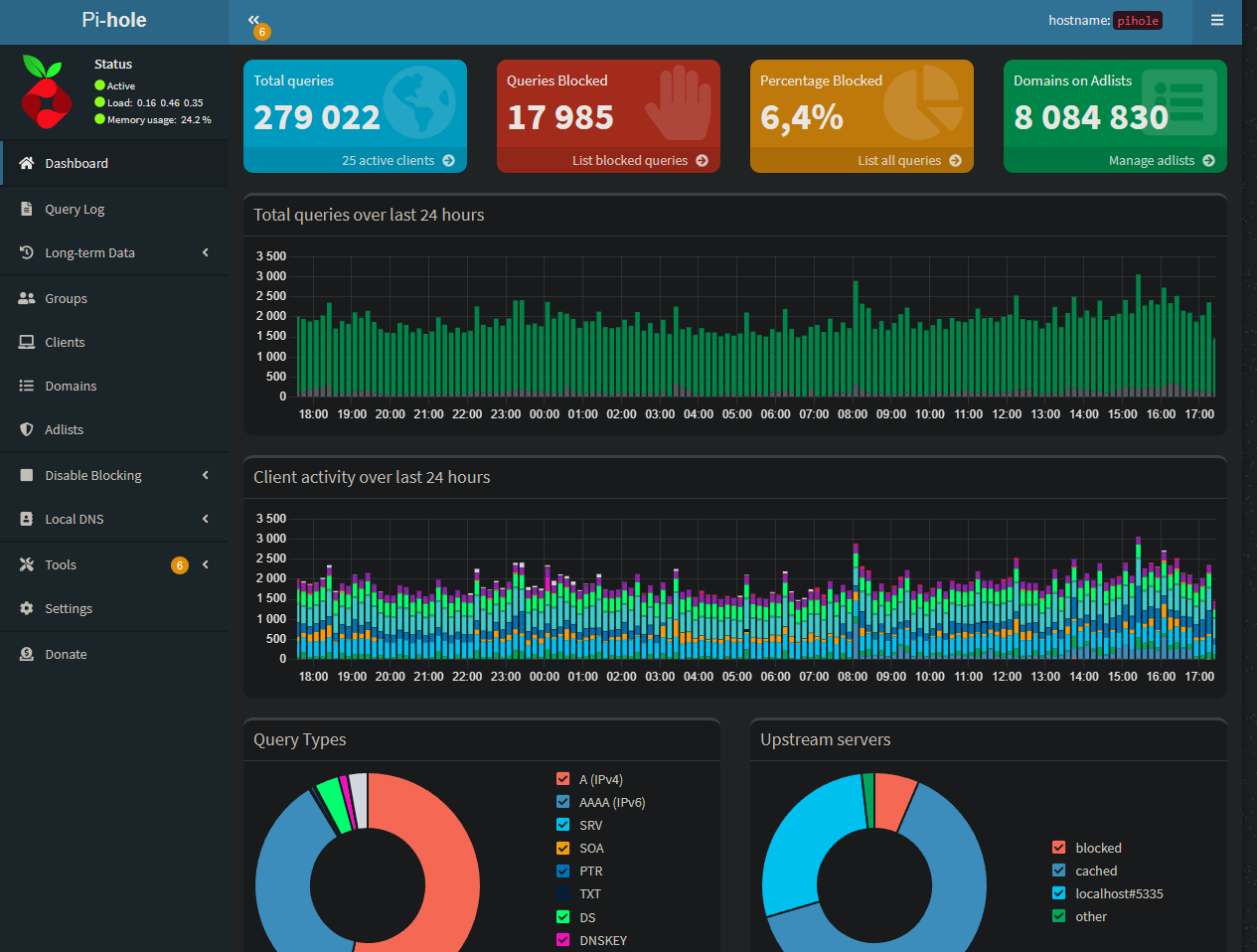The image size is (1257, 952).
Task: Toggle the localhost#5335 upstream checkbox
Action: click(1059, 893)
